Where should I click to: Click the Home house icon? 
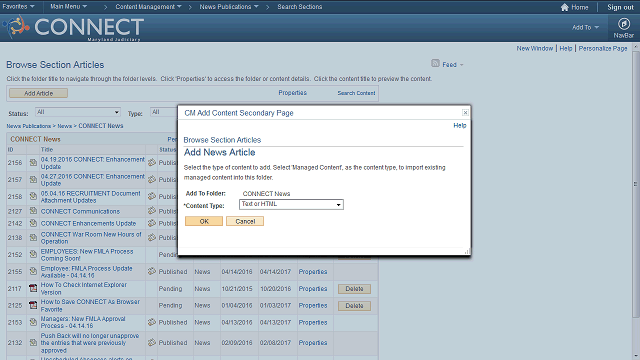(564, 7)
